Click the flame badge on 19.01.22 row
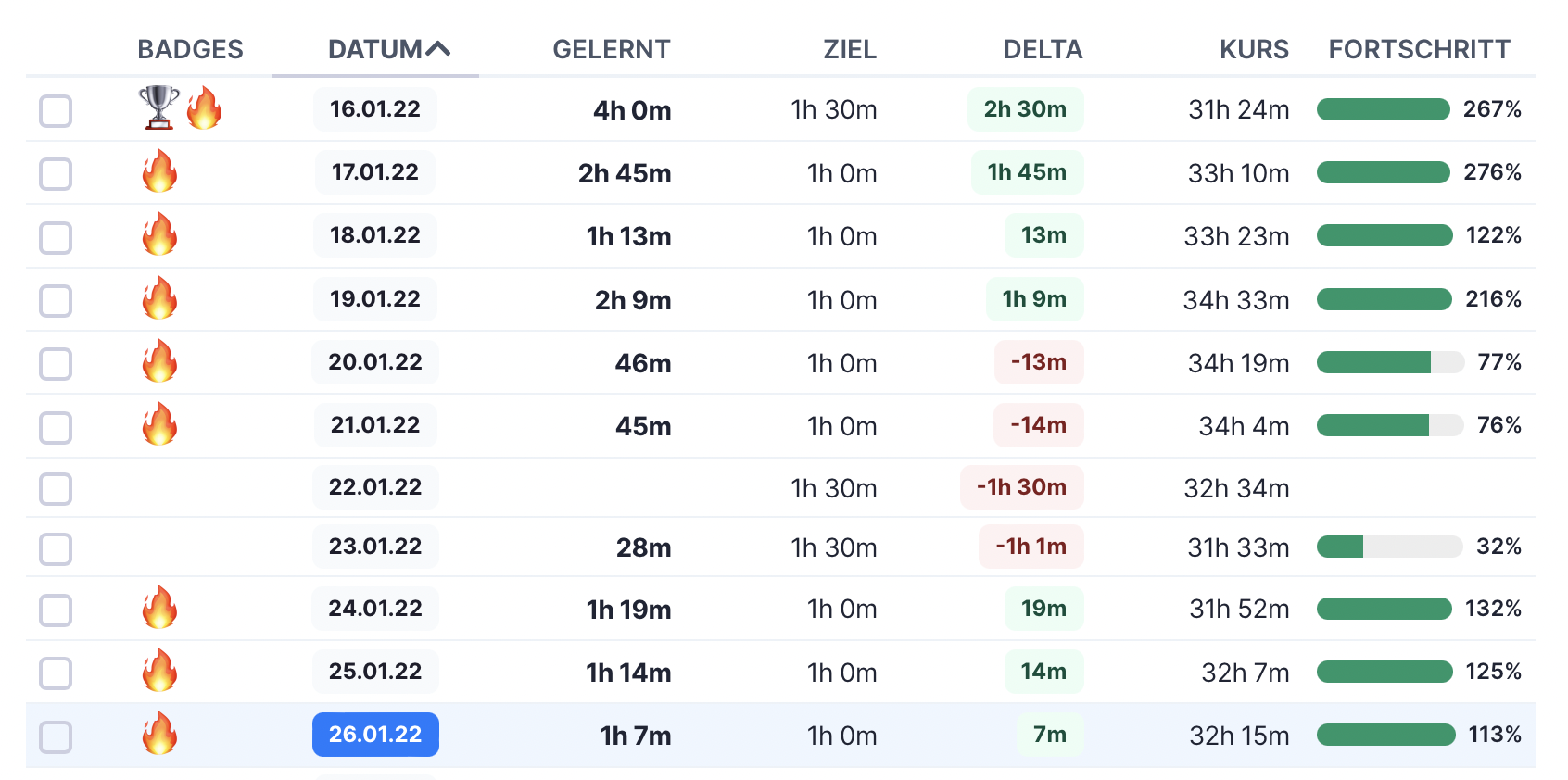Image resolution: width=1568 pixels, height=780 pixels. coord(159,298)
